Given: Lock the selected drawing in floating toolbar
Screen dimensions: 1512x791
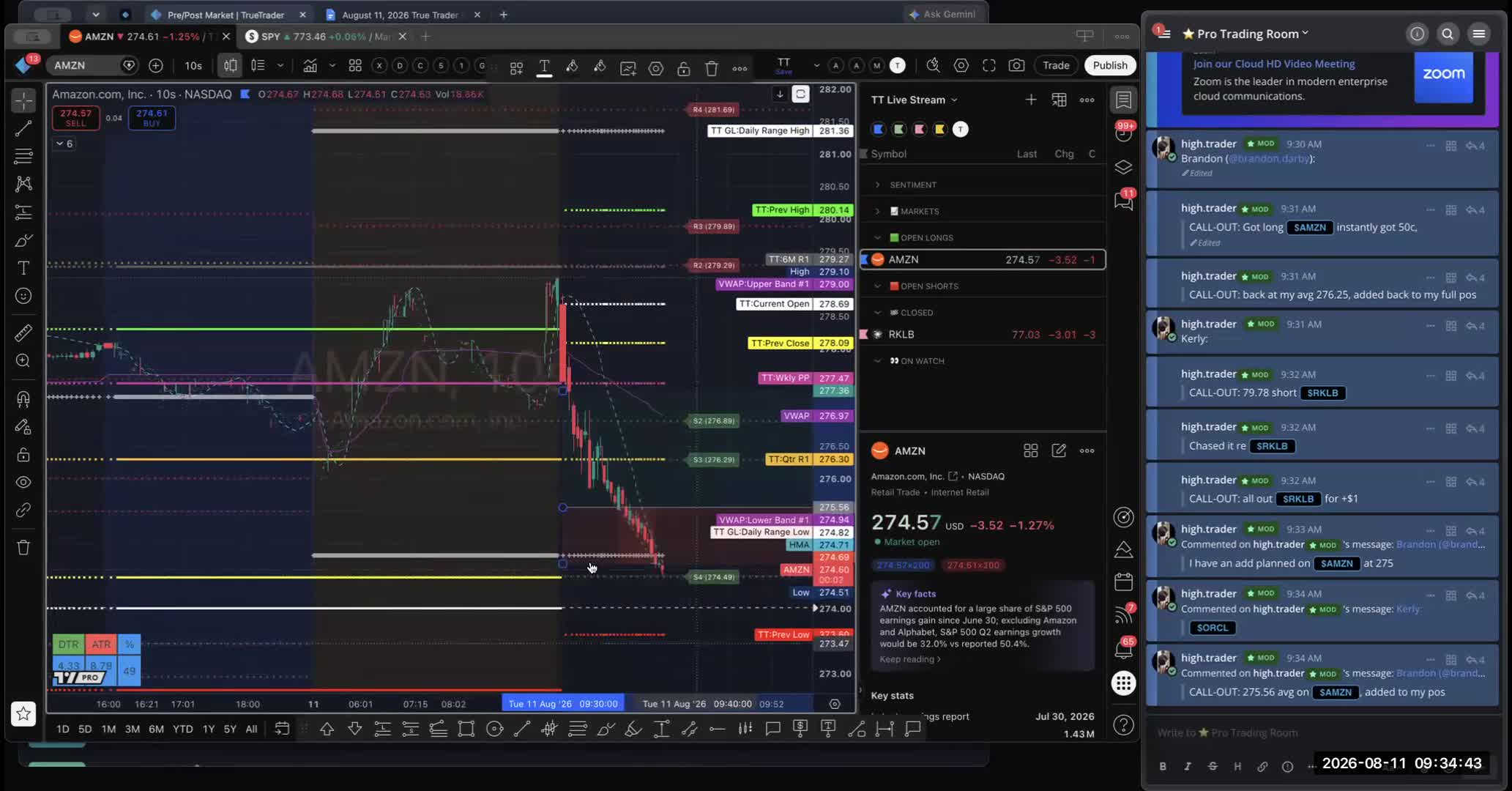Looking at the screenshot, I should pos(683,68).
